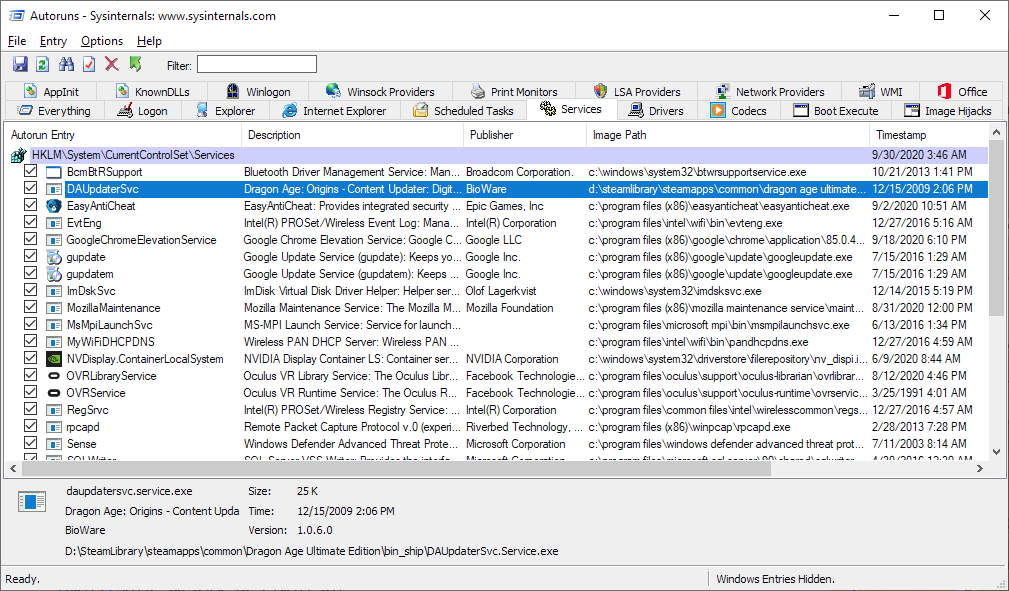
Task: Click the binoculars Find icon
Action: point(67,65)
